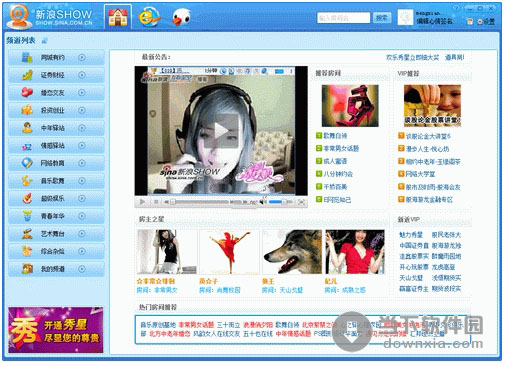
Task: Click the 青春年华 channel icon
Action: pos(27,216)
